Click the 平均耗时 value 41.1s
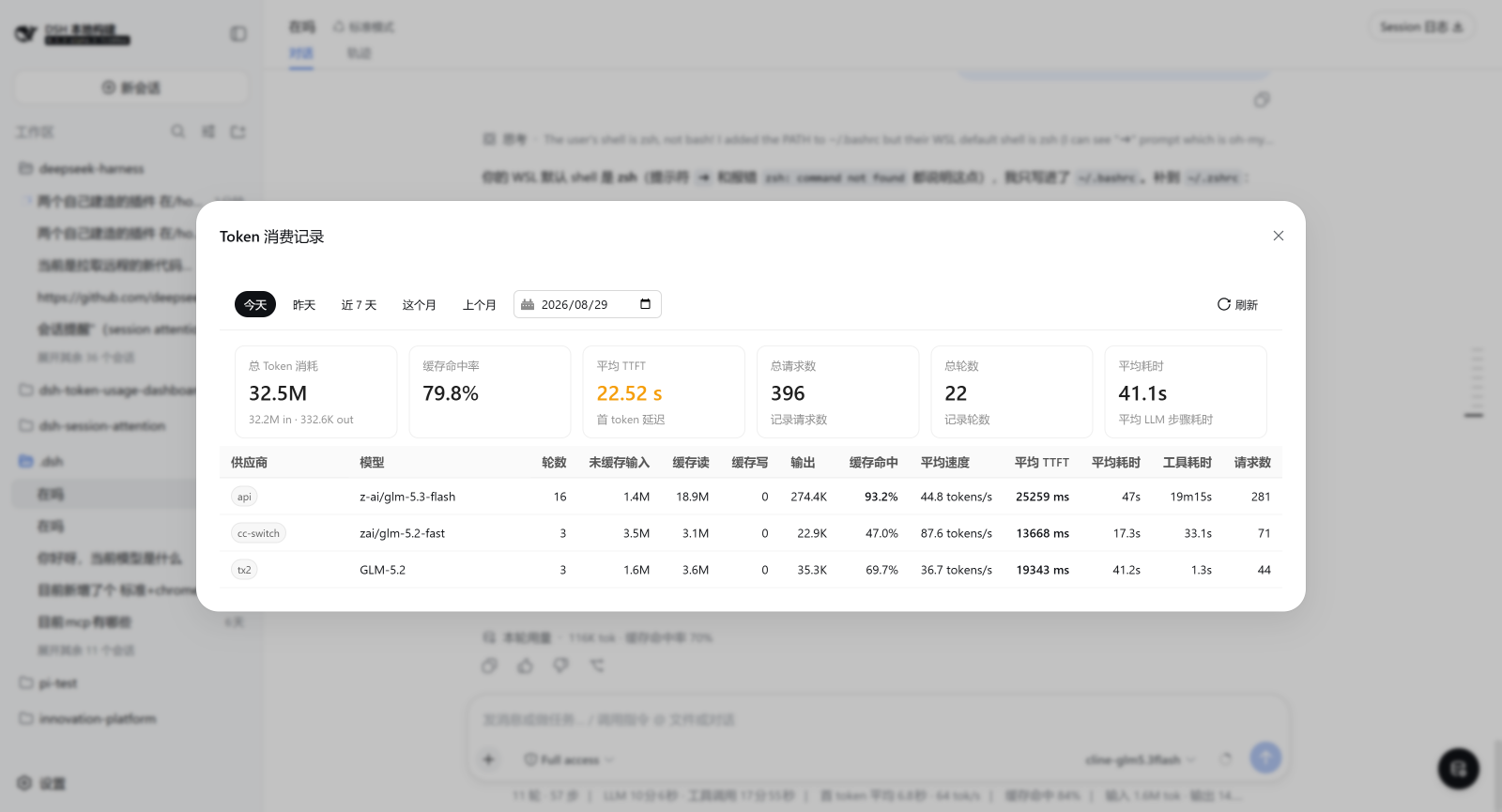Viewport: 1502px width, 812px height. pos(1142,393)
